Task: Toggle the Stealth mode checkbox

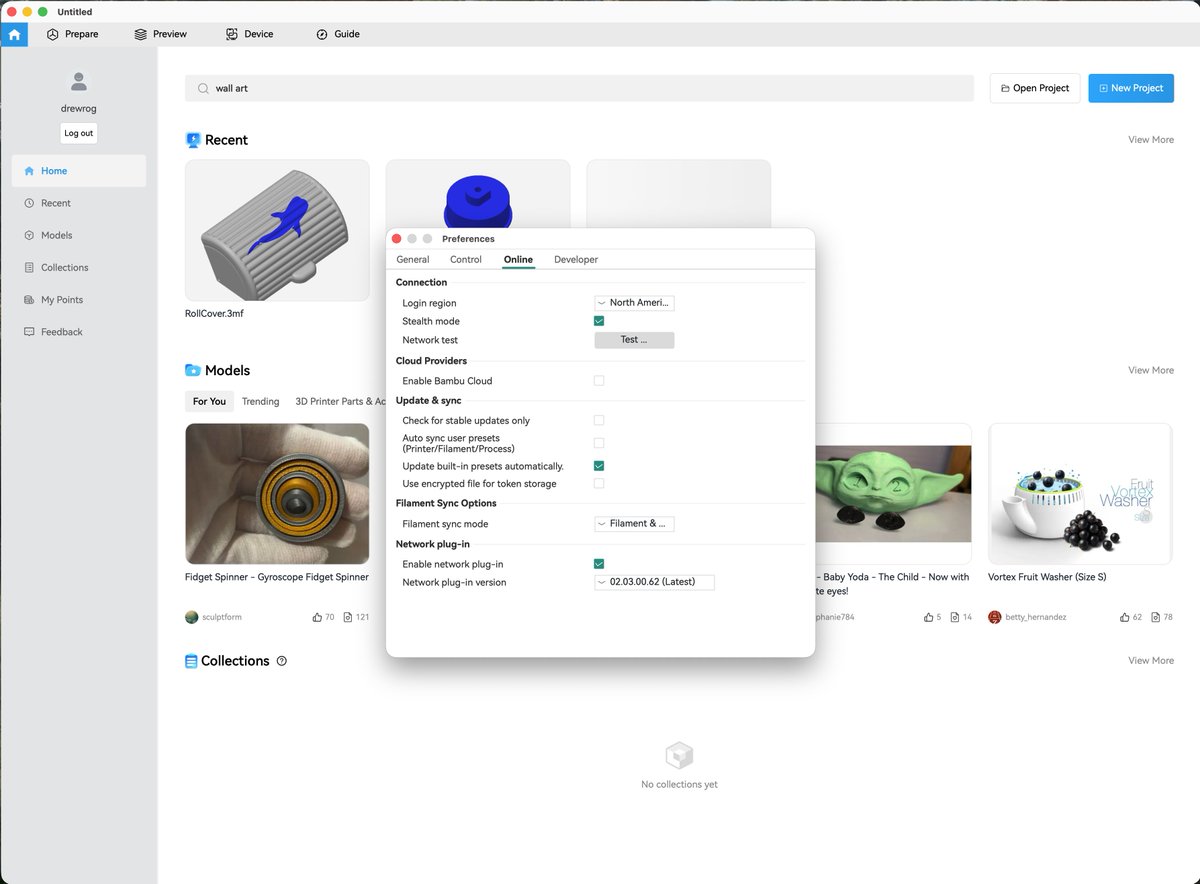Action: (599, 321)
